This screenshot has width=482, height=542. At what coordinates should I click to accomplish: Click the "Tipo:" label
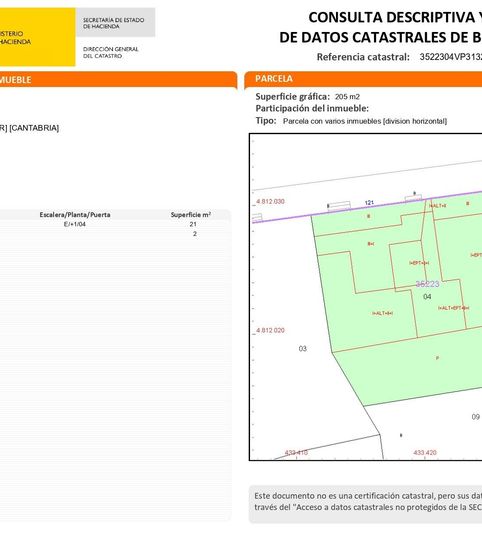point(266,121)
